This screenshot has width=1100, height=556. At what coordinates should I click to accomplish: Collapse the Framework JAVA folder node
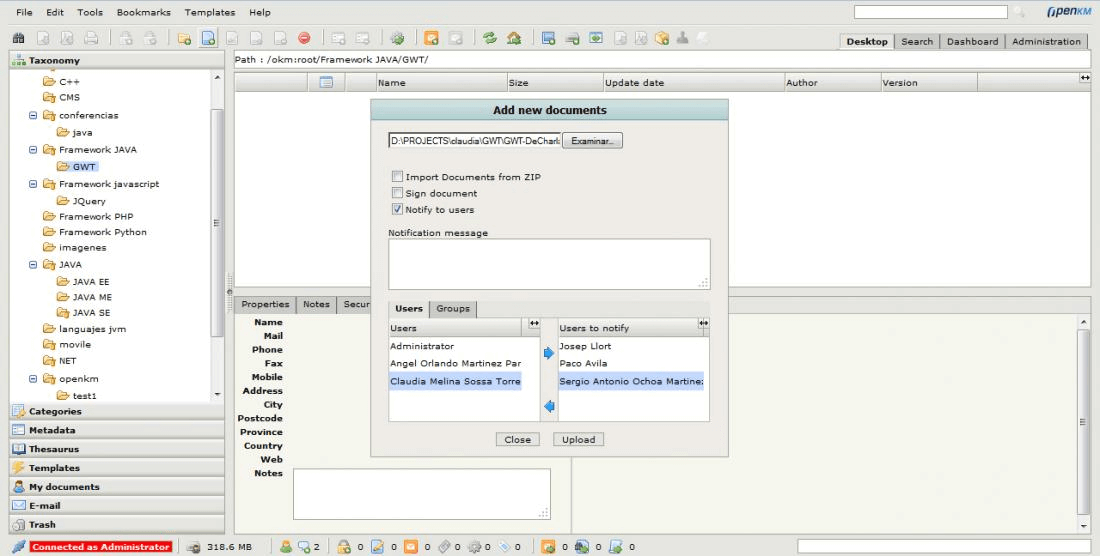pos(33,149)
